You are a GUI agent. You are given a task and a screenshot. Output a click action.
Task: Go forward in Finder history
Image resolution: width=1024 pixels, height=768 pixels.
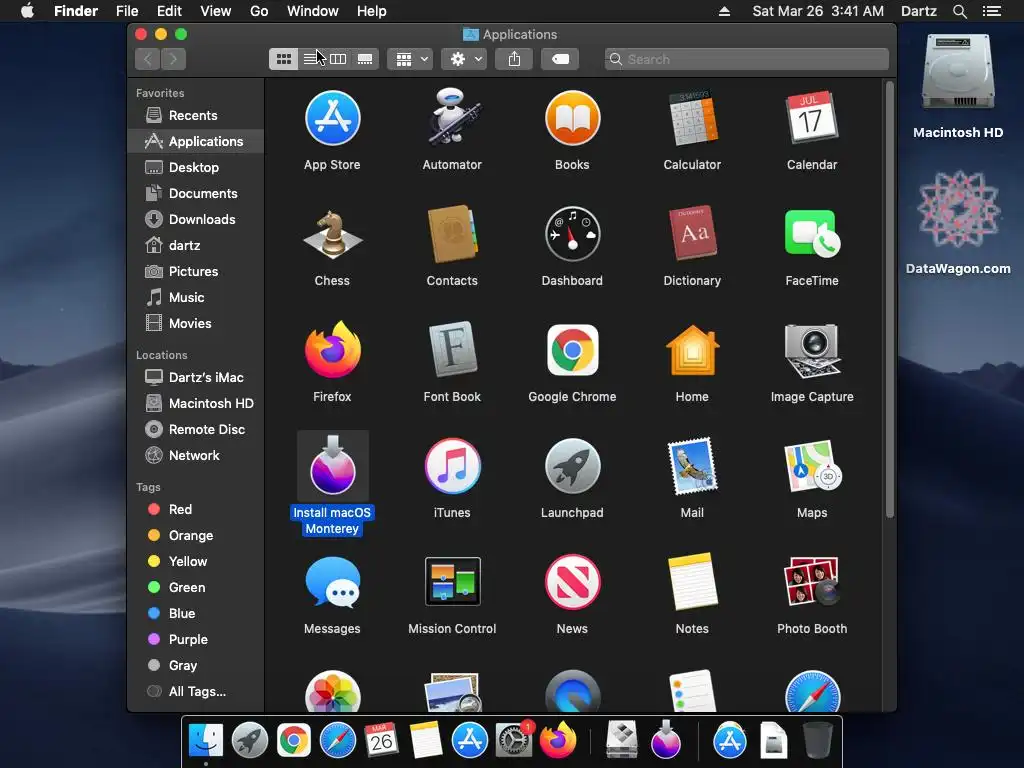(173, 59)
